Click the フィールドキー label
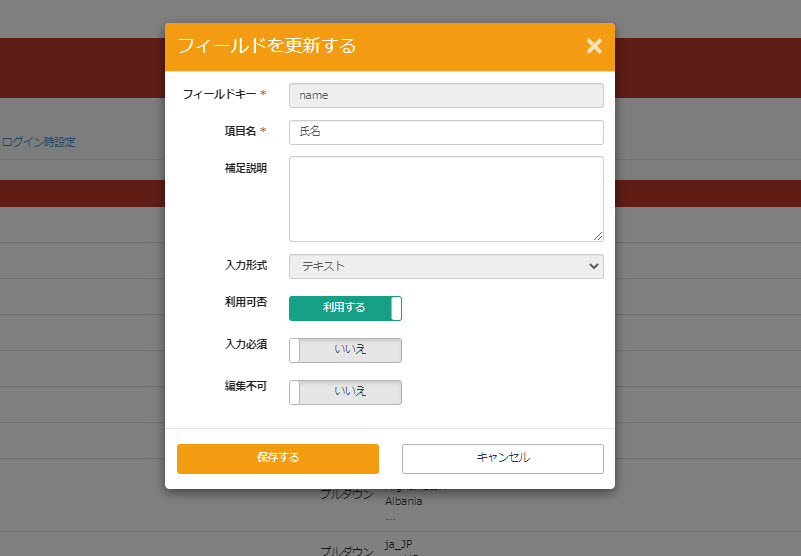The image size is (801, 556). (x=219, y=94)
